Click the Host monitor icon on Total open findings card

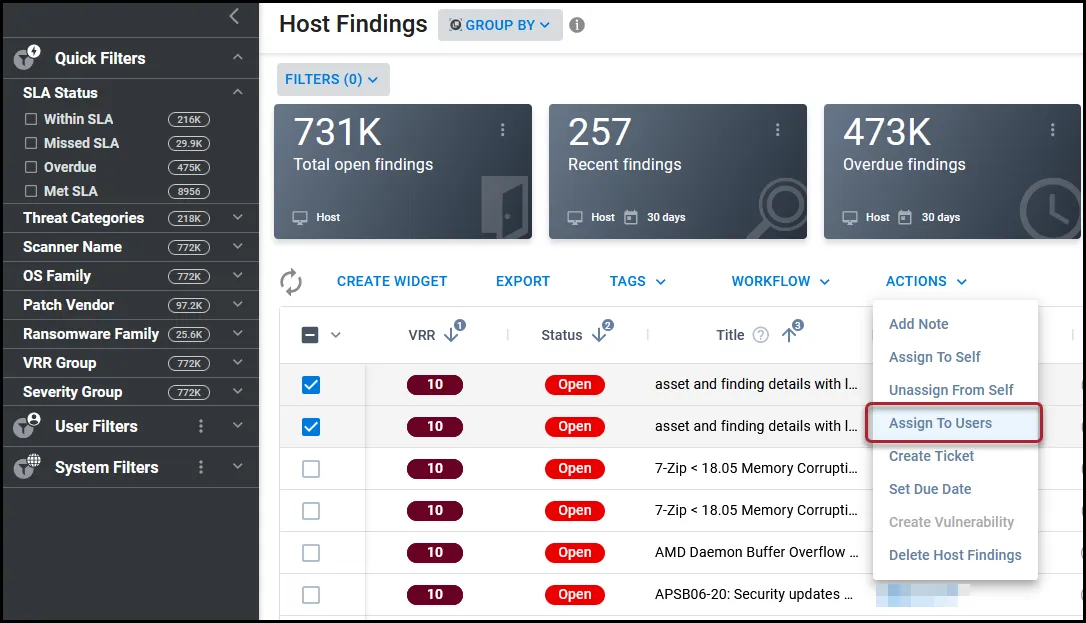[300, 217]
